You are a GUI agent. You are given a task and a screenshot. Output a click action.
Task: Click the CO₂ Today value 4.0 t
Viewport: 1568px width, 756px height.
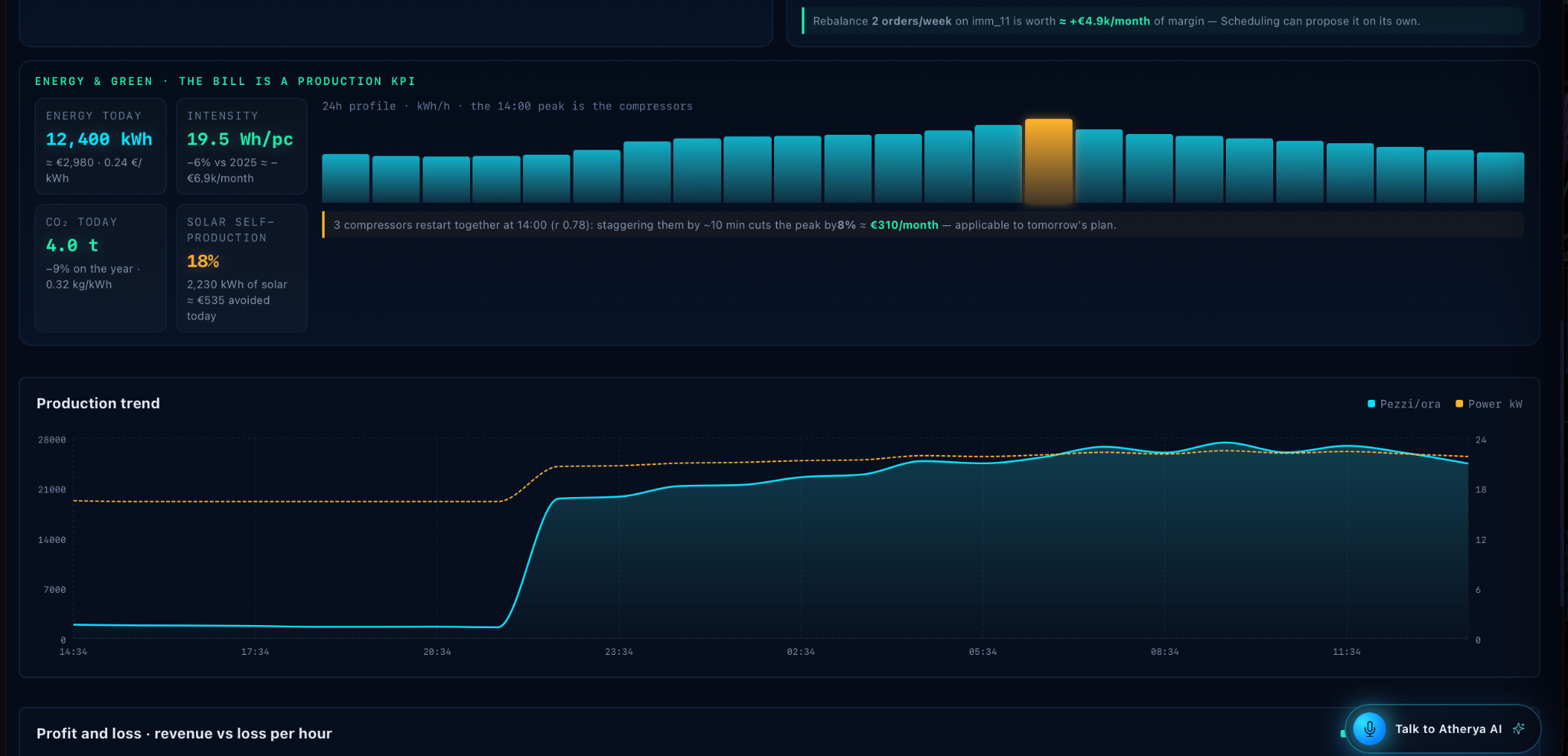[72, 246]
